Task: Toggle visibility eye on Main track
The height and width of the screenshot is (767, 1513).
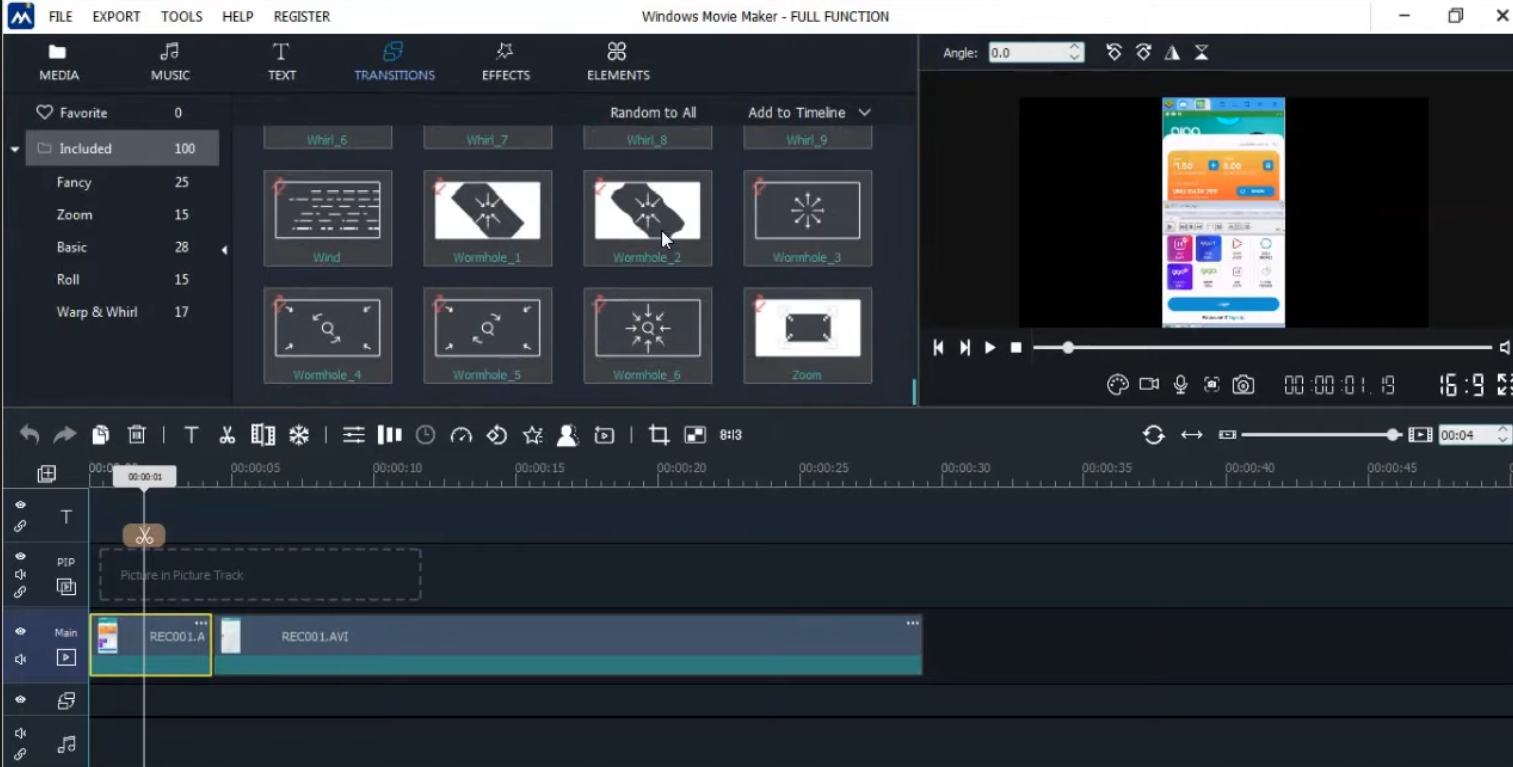Action: [20, 632]
